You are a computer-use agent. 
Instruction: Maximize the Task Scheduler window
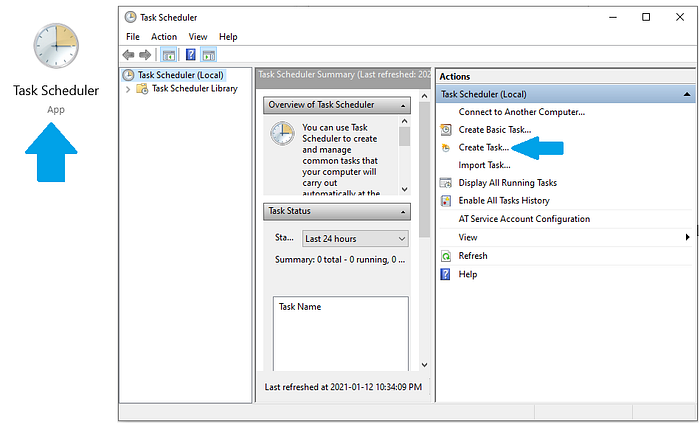[646, 17]
